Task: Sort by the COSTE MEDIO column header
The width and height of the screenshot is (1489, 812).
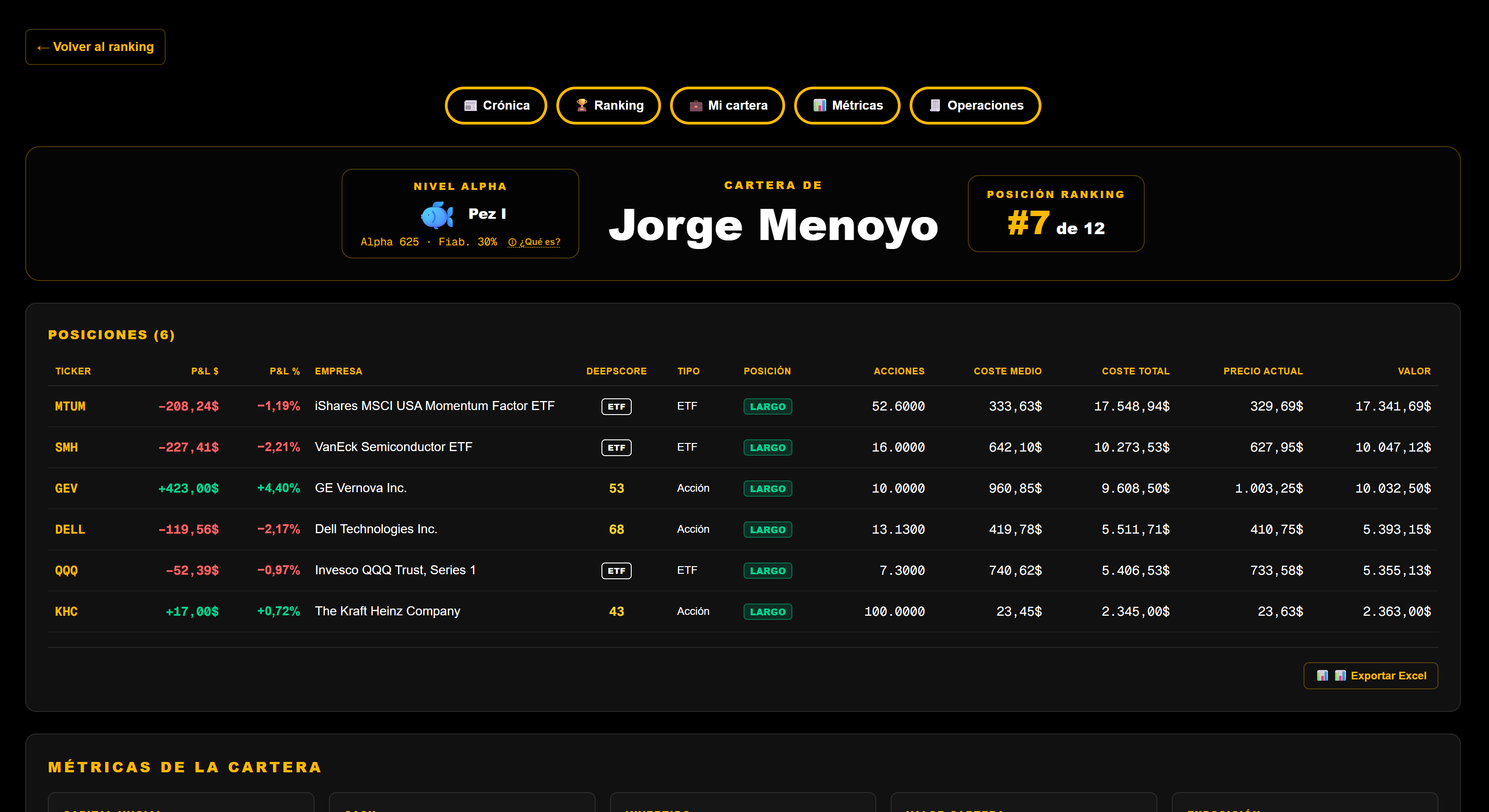Action: (x=1008, y=371)
